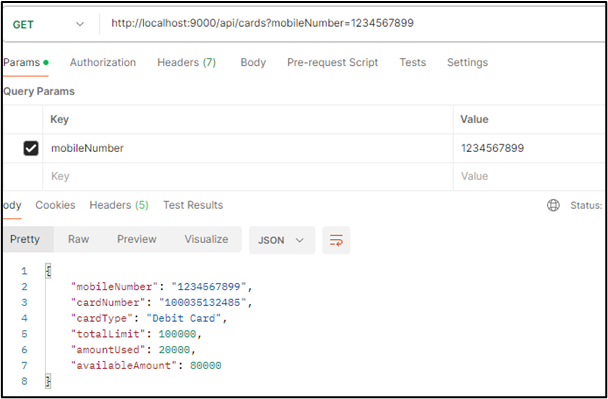The height and width of the screenshot is (399, 608).
Task: Open the JSON format dropdown
Action: coord(282,240)
